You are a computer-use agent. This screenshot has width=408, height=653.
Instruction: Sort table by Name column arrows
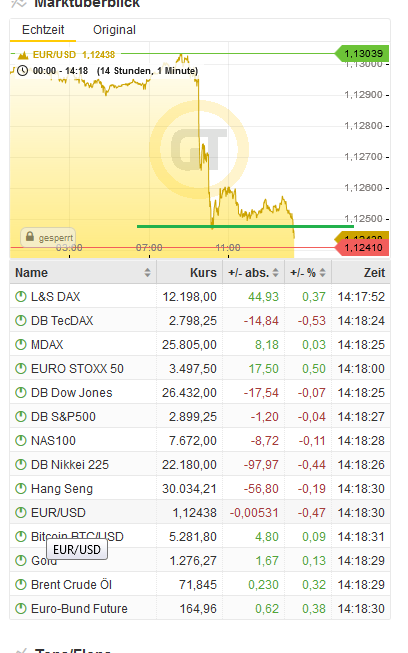coord(147,273)
